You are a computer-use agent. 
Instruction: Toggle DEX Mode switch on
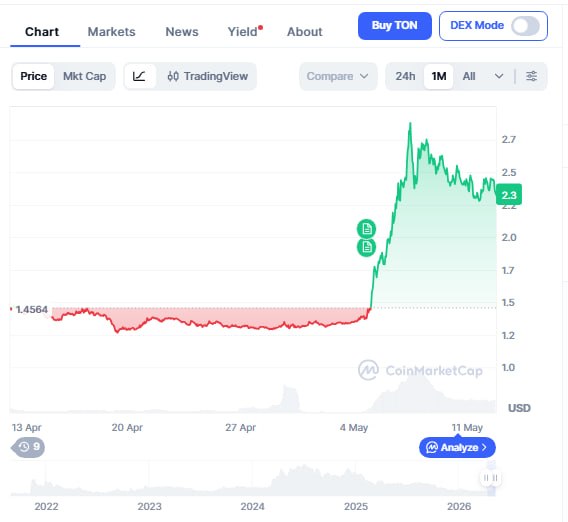(x=525, y=26)
